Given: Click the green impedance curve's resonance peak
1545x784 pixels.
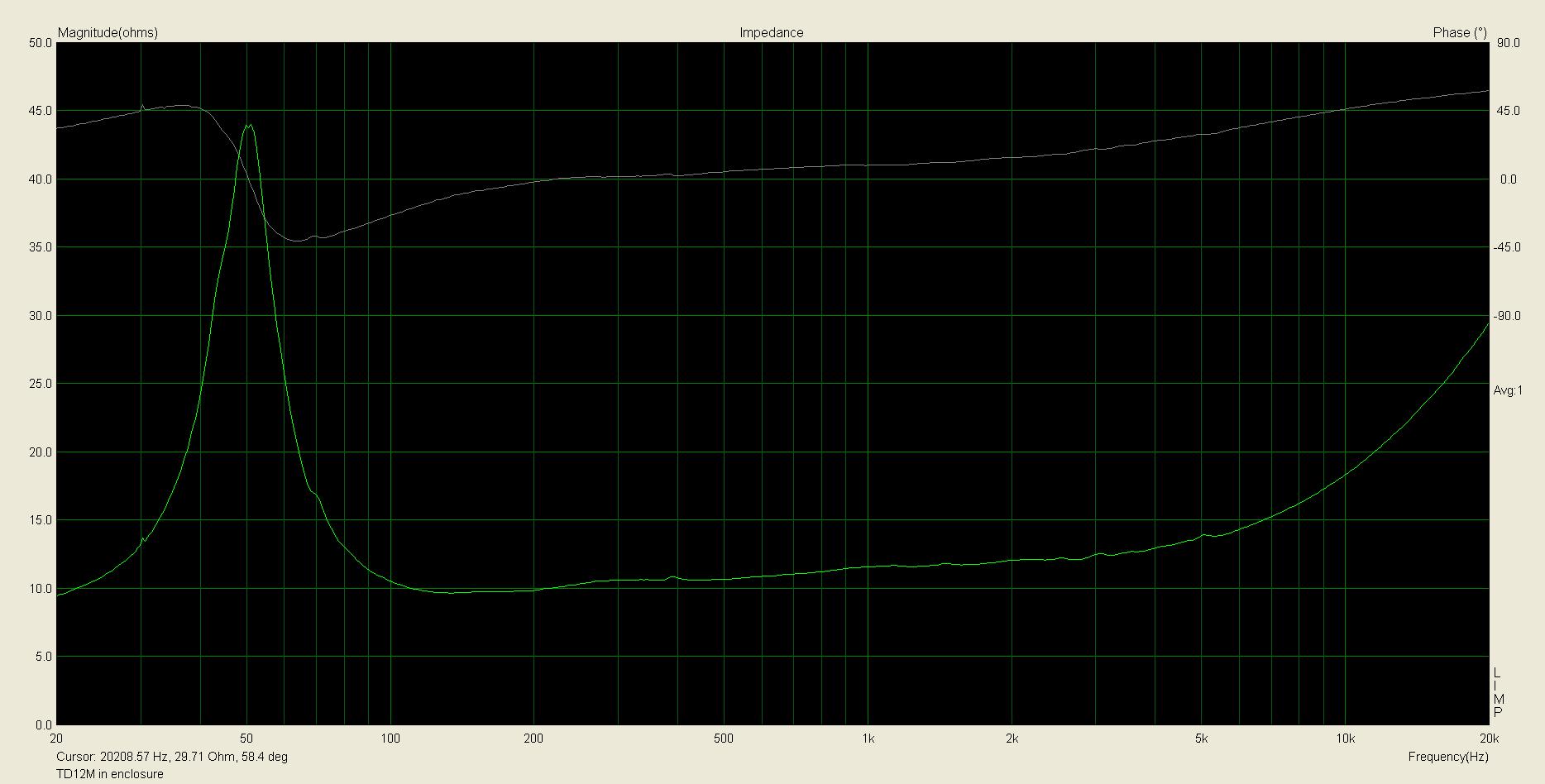Looking at the screenshot, I should coord(248,126).
